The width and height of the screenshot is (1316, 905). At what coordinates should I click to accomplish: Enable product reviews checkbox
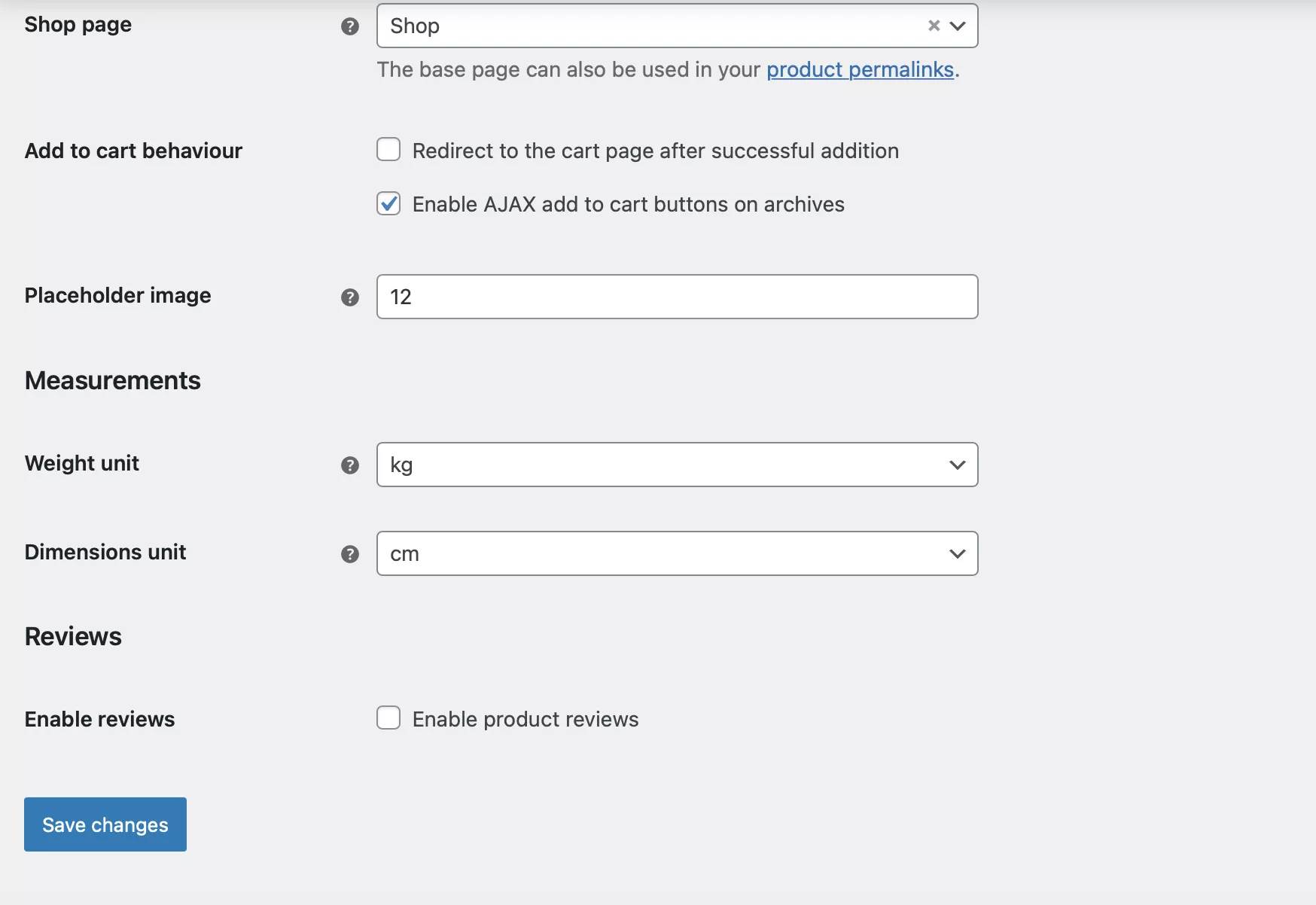388,718
